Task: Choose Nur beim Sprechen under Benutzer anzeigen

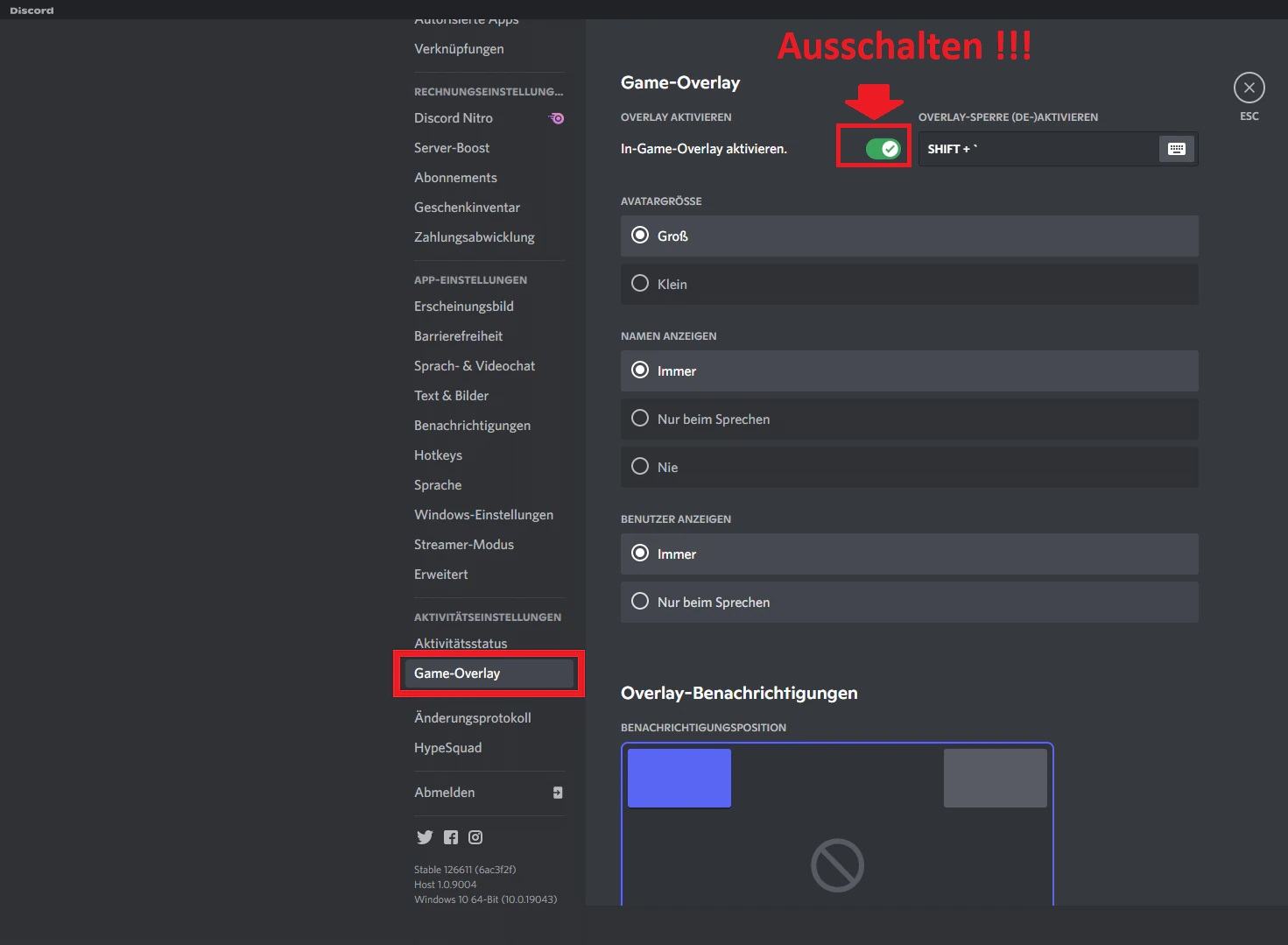Action: (909, 603)
